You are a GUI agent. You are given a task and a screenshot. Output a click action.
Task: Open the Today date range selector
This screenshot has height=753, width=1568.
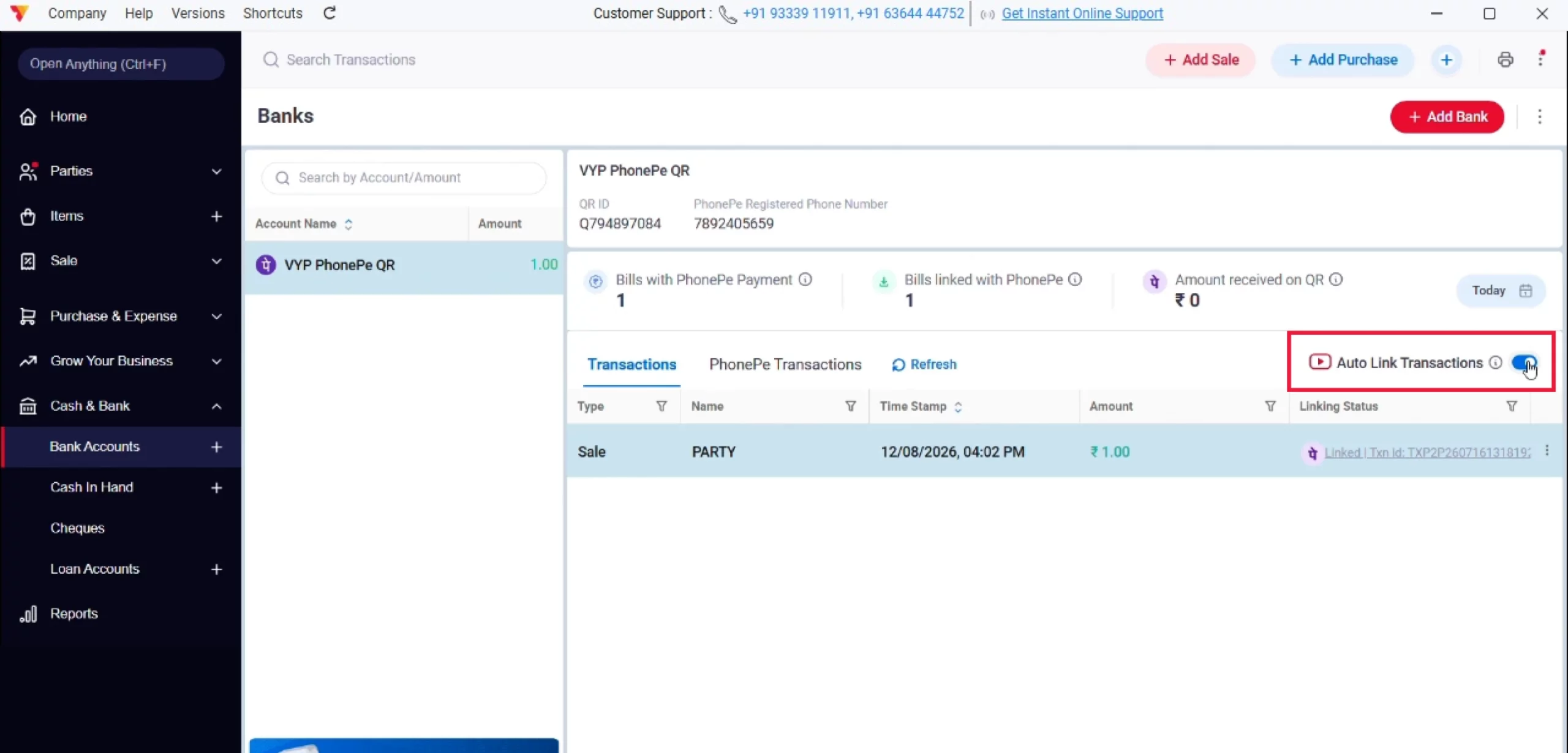pos(1501,290)
